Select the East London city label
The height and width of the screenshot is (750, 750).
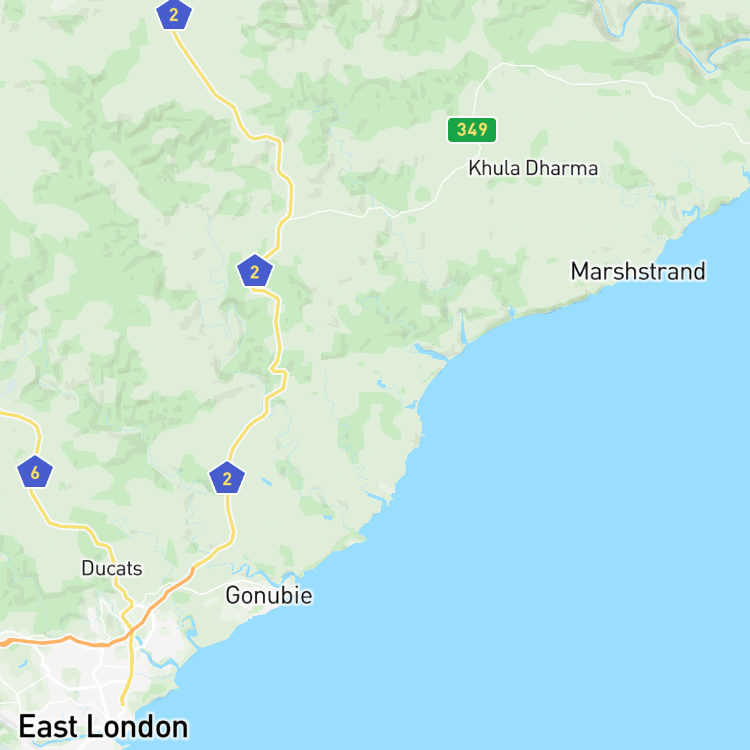(x=103, y=727)
